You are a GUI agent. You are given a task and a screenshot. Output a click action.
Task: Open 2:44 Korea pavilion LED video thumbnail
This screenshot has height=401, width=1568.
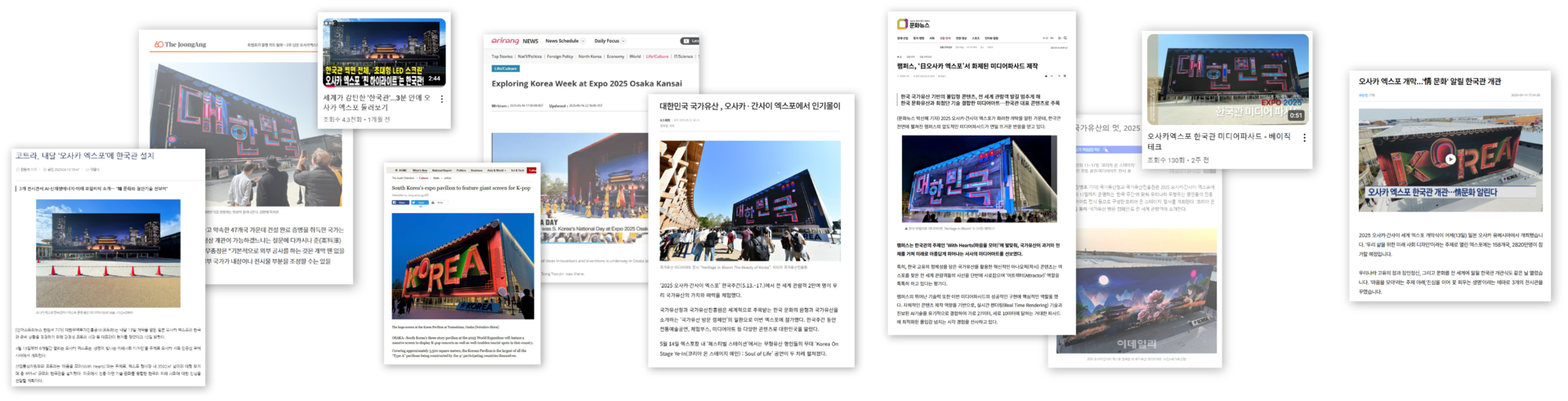384,52
